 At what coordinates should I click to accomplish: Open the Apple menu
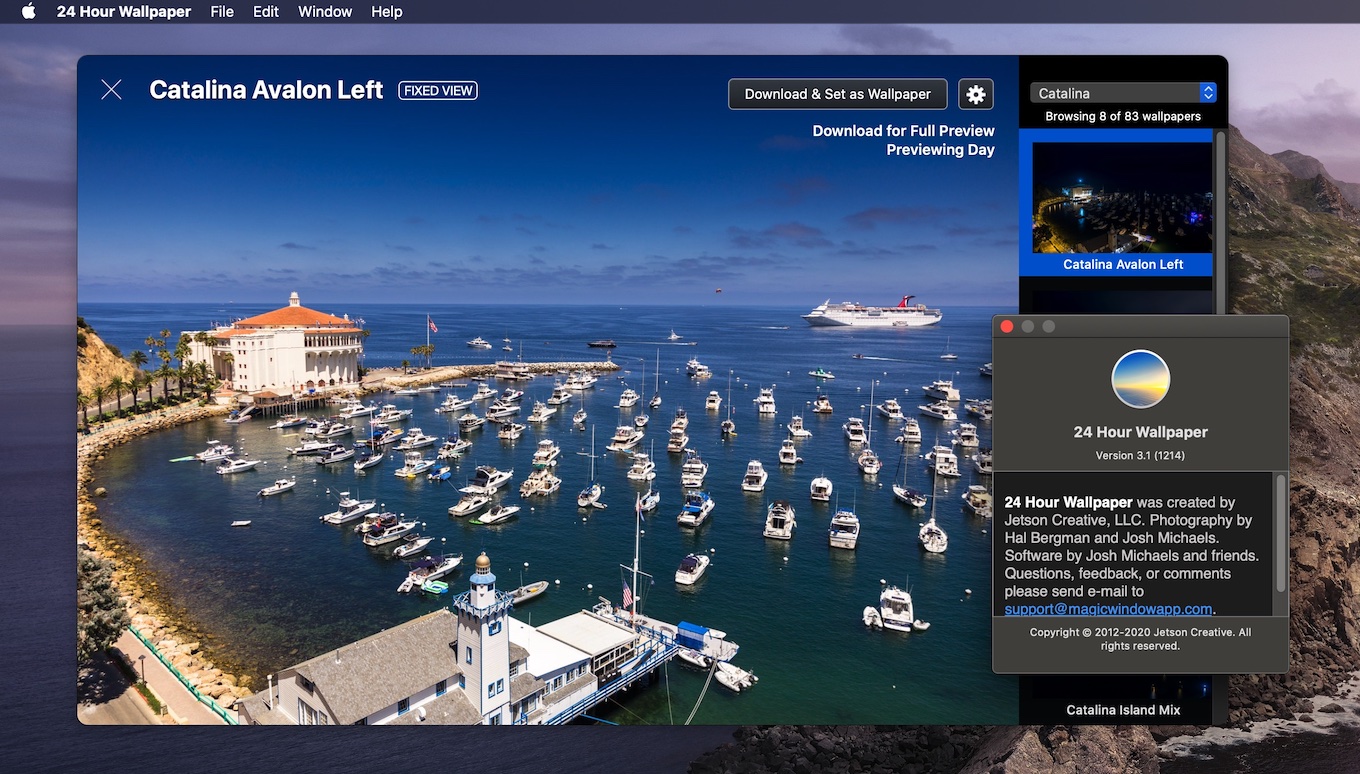28,12
